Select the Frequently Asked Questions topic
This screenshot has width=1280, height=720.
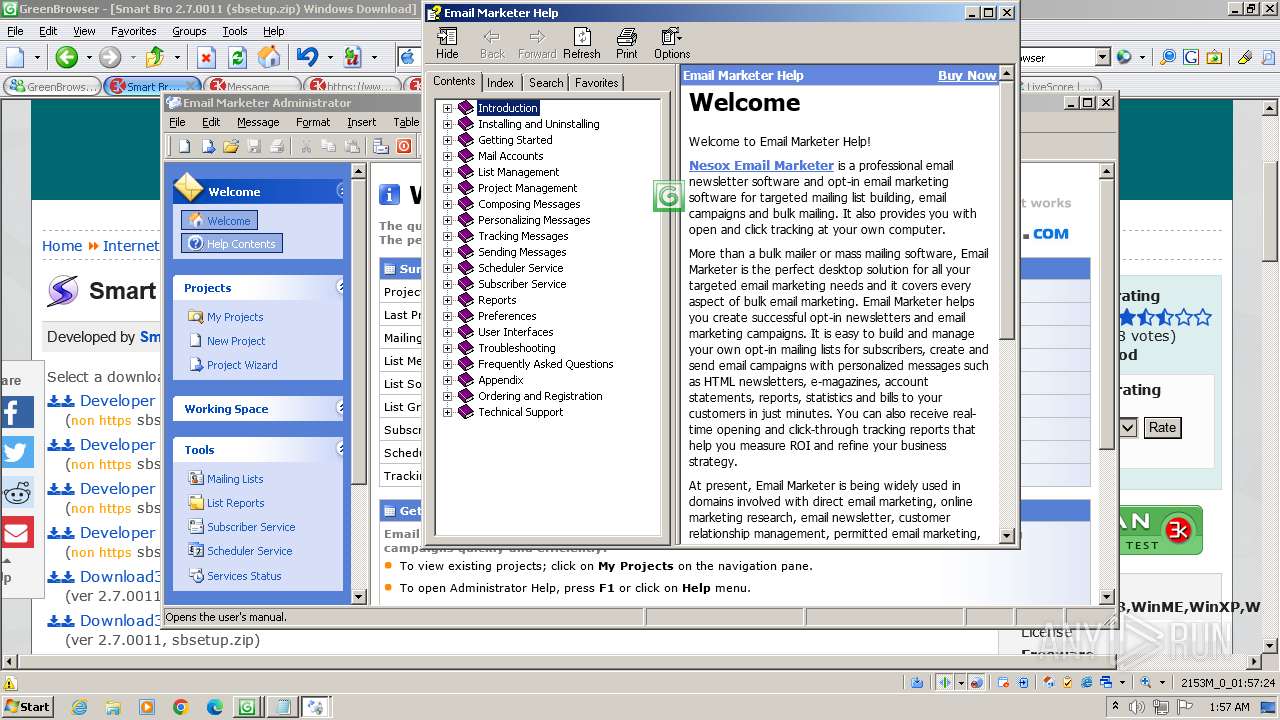[x=545, y=364]
